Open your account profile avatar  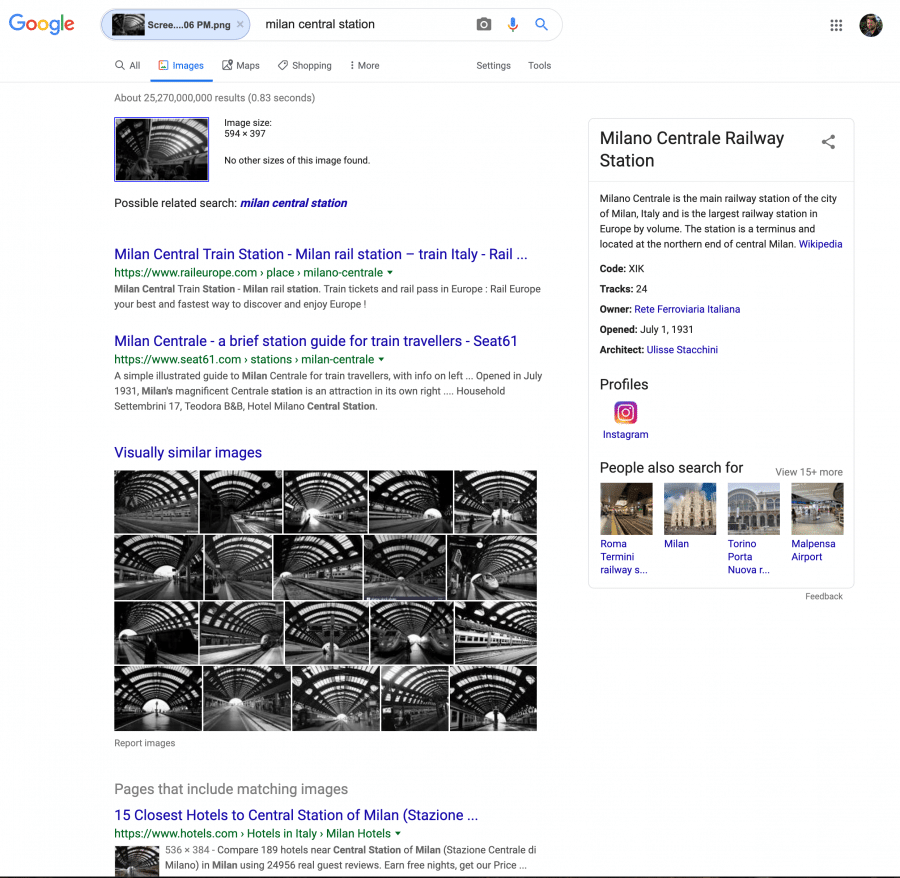click(x=870, y=25)
